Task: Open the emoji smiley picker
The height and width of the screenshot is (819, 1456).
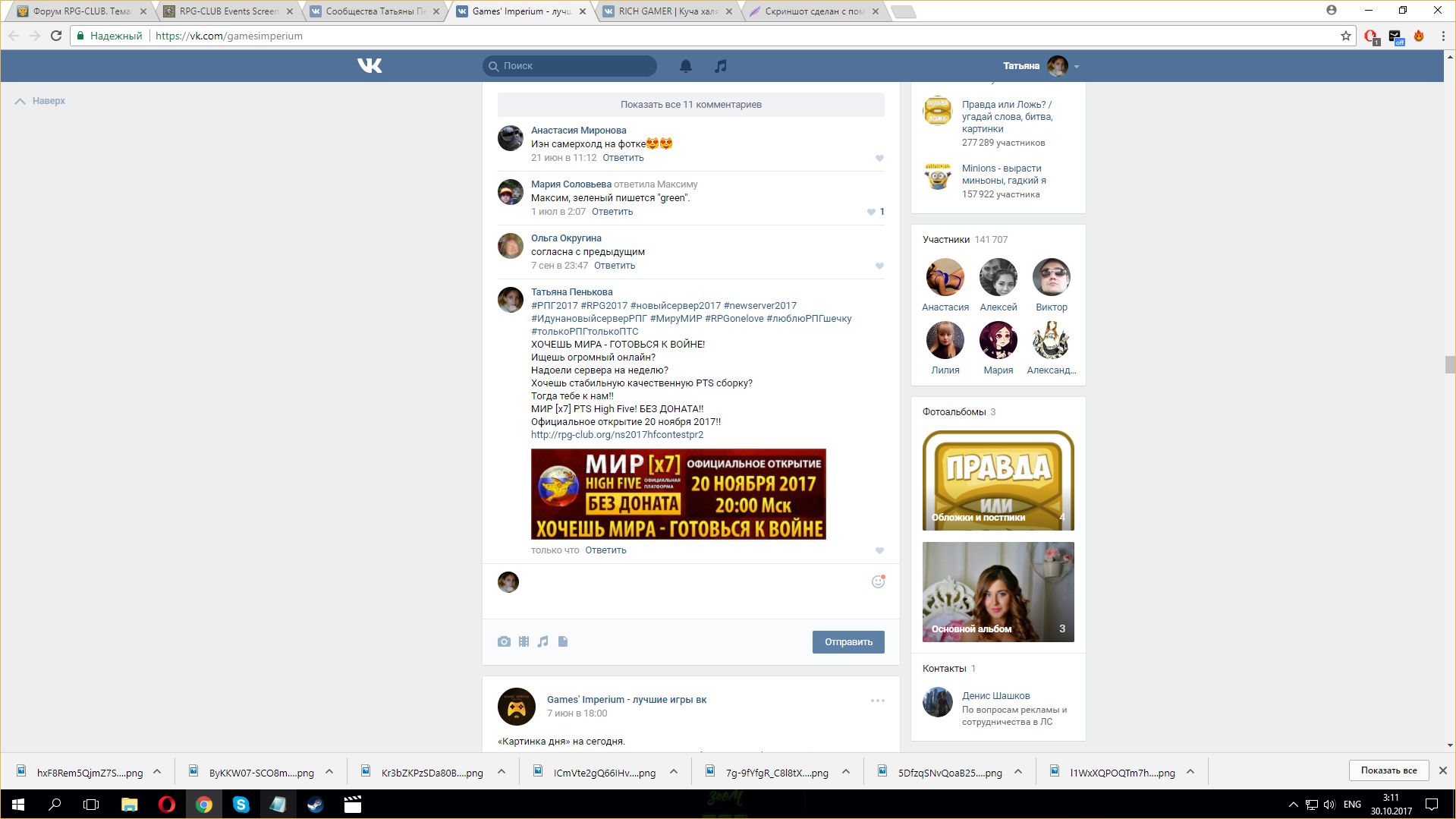Action: click(x=878, y=581)
